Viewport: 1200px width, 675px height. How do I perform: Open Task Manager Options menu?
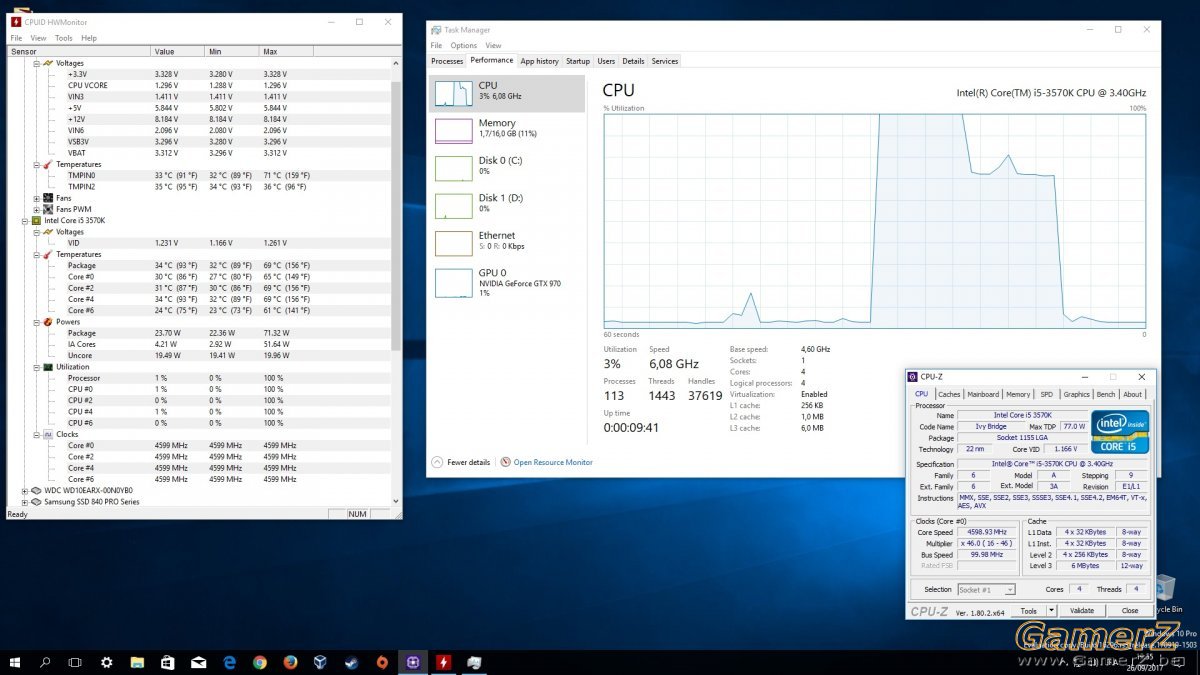[464, 45]
